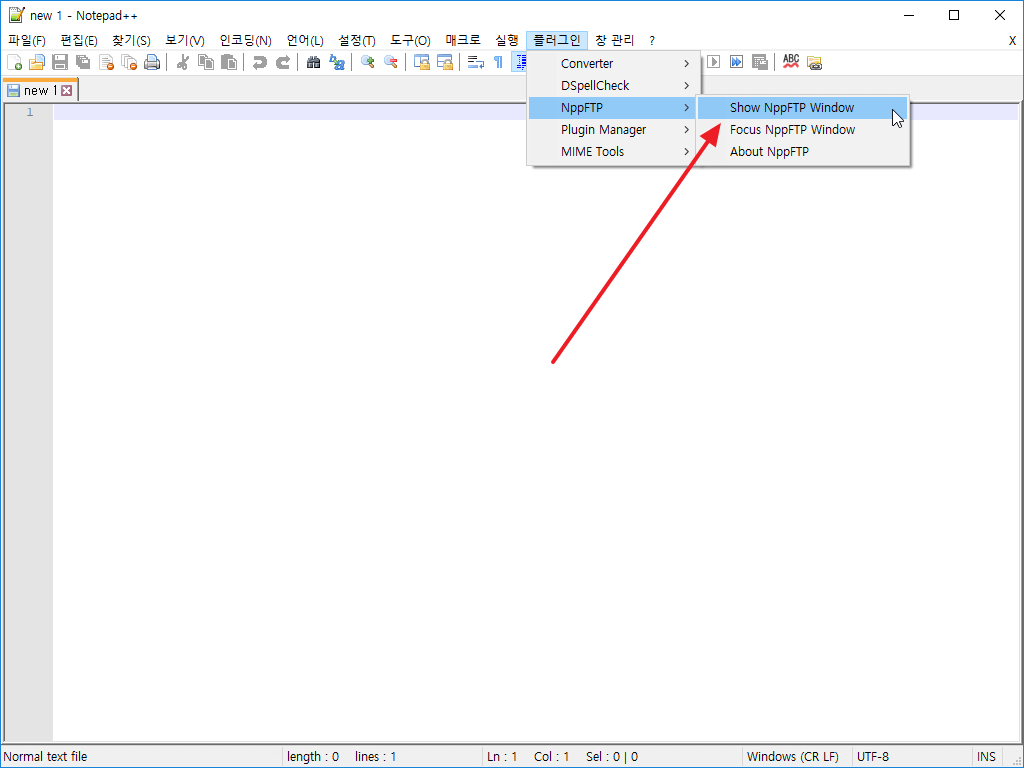Click the Notepad++ title bar app icon
1024x768 pixels.
click(16, 15)
